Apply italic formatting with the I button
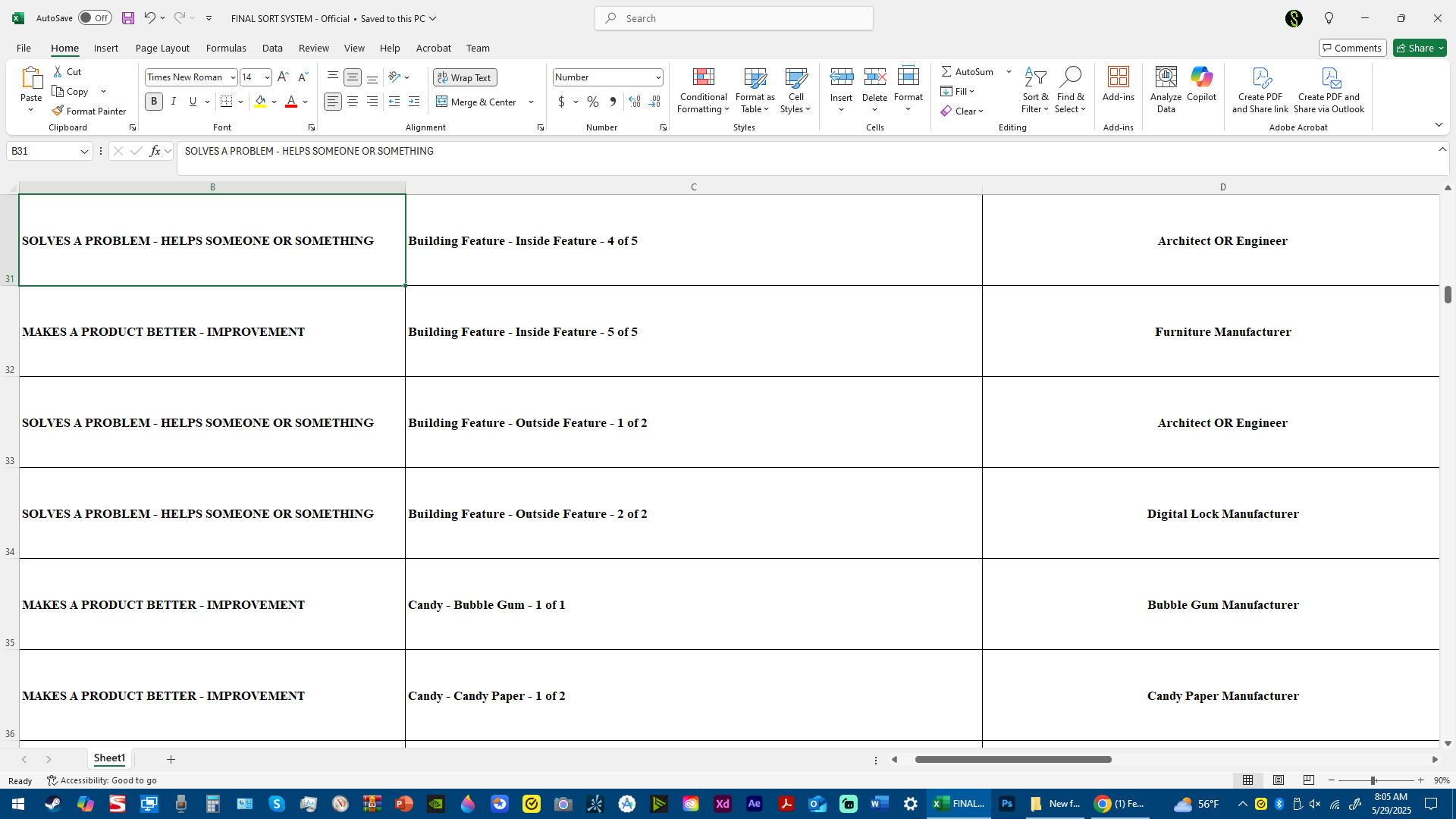The image size is (1456, 819). (174, 102)
